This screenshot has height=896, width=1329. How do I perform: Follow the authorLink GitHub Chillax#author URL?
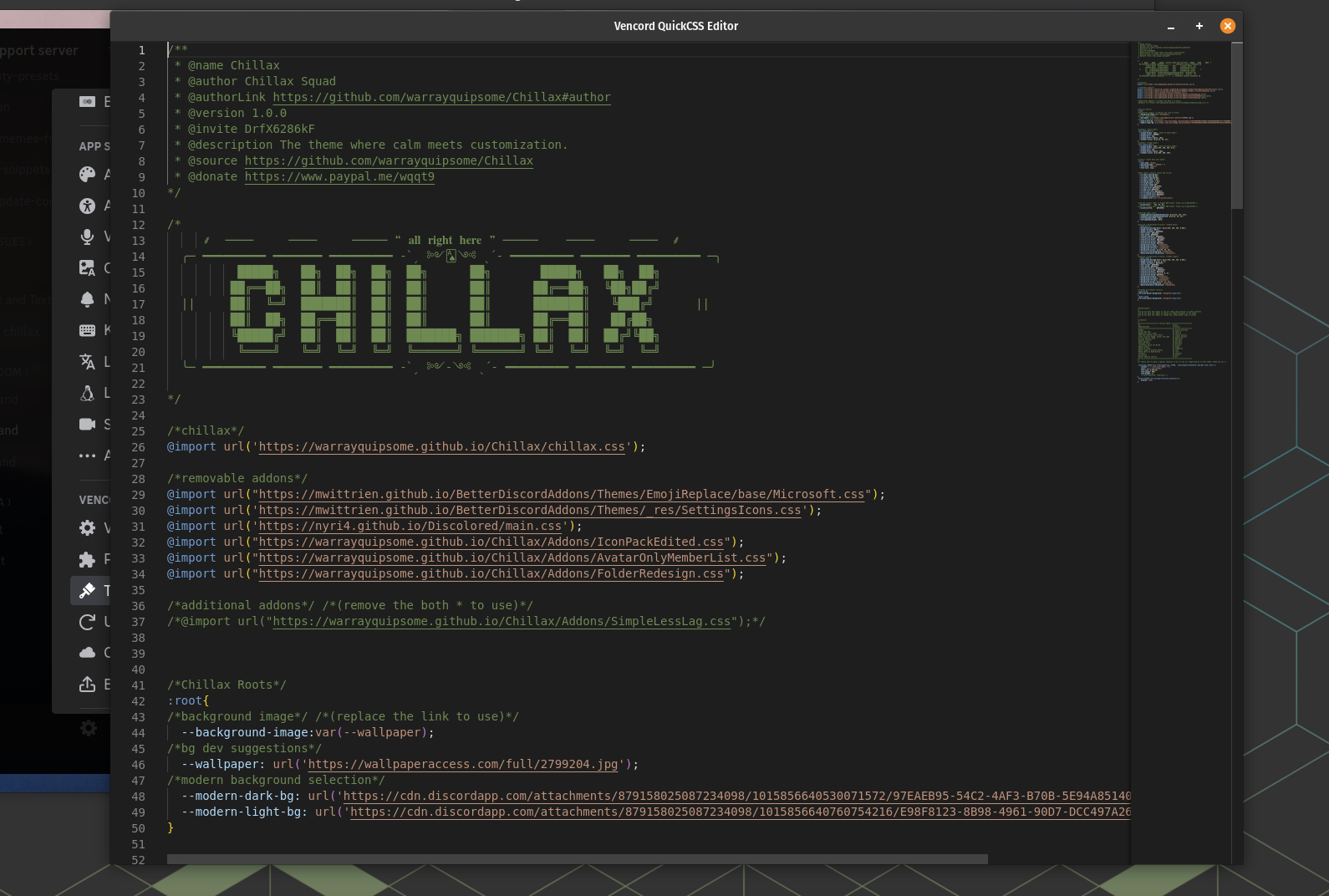click(x=441, y=97)
